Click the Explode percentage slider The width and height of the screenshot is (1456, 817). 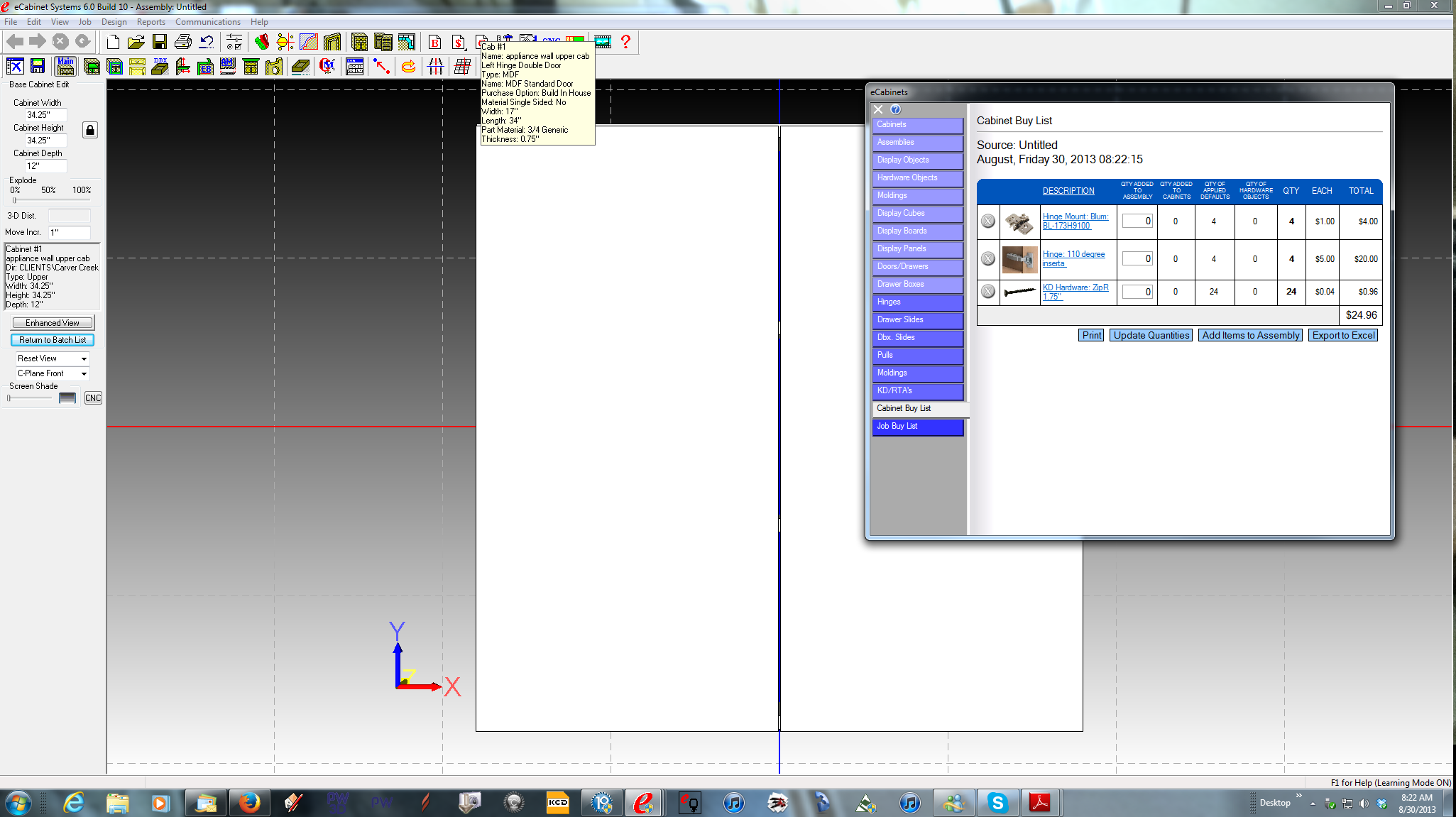[51, 200]
